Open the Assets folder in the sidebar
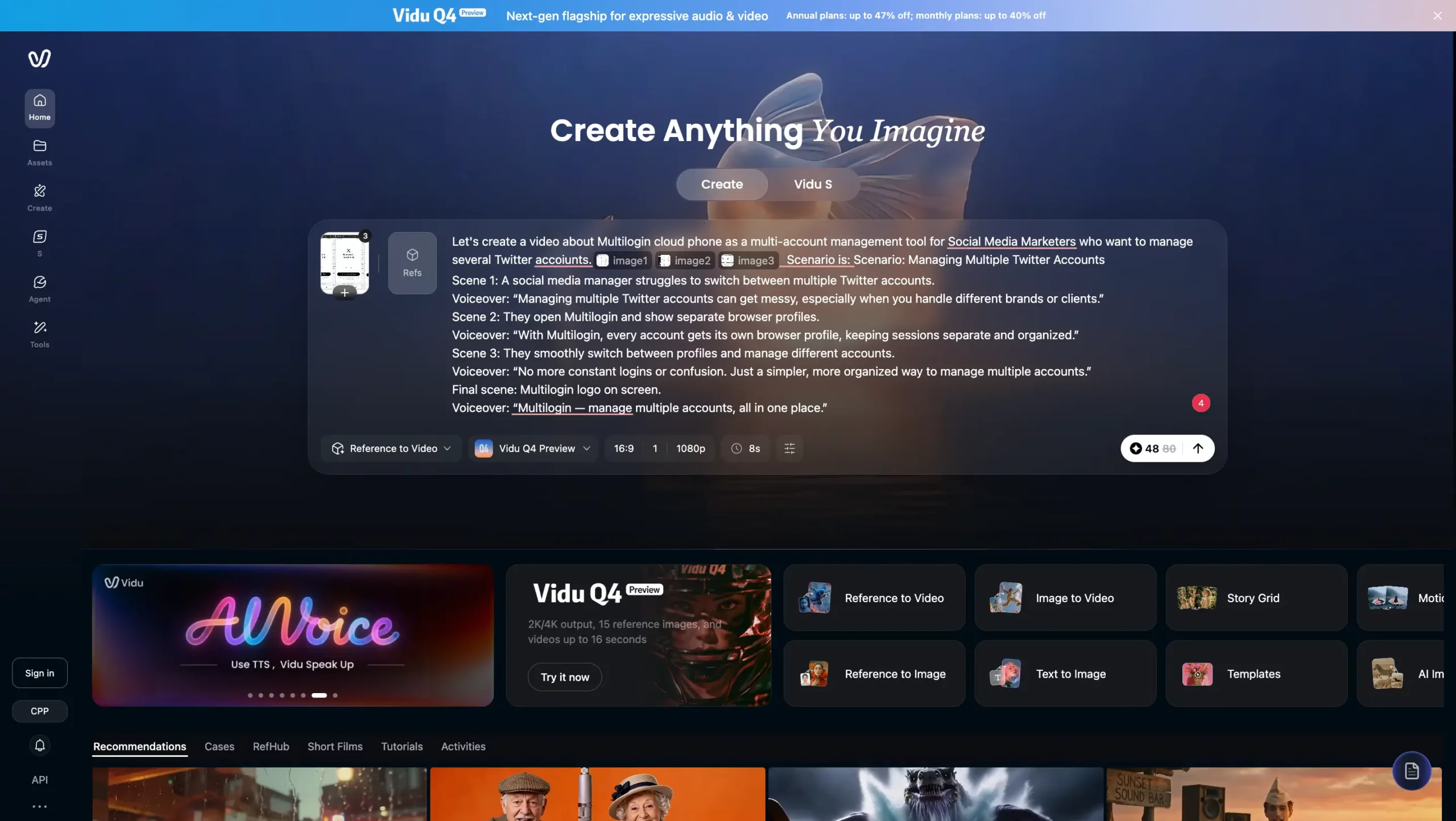1456x821 pixels. coord(39,153)
